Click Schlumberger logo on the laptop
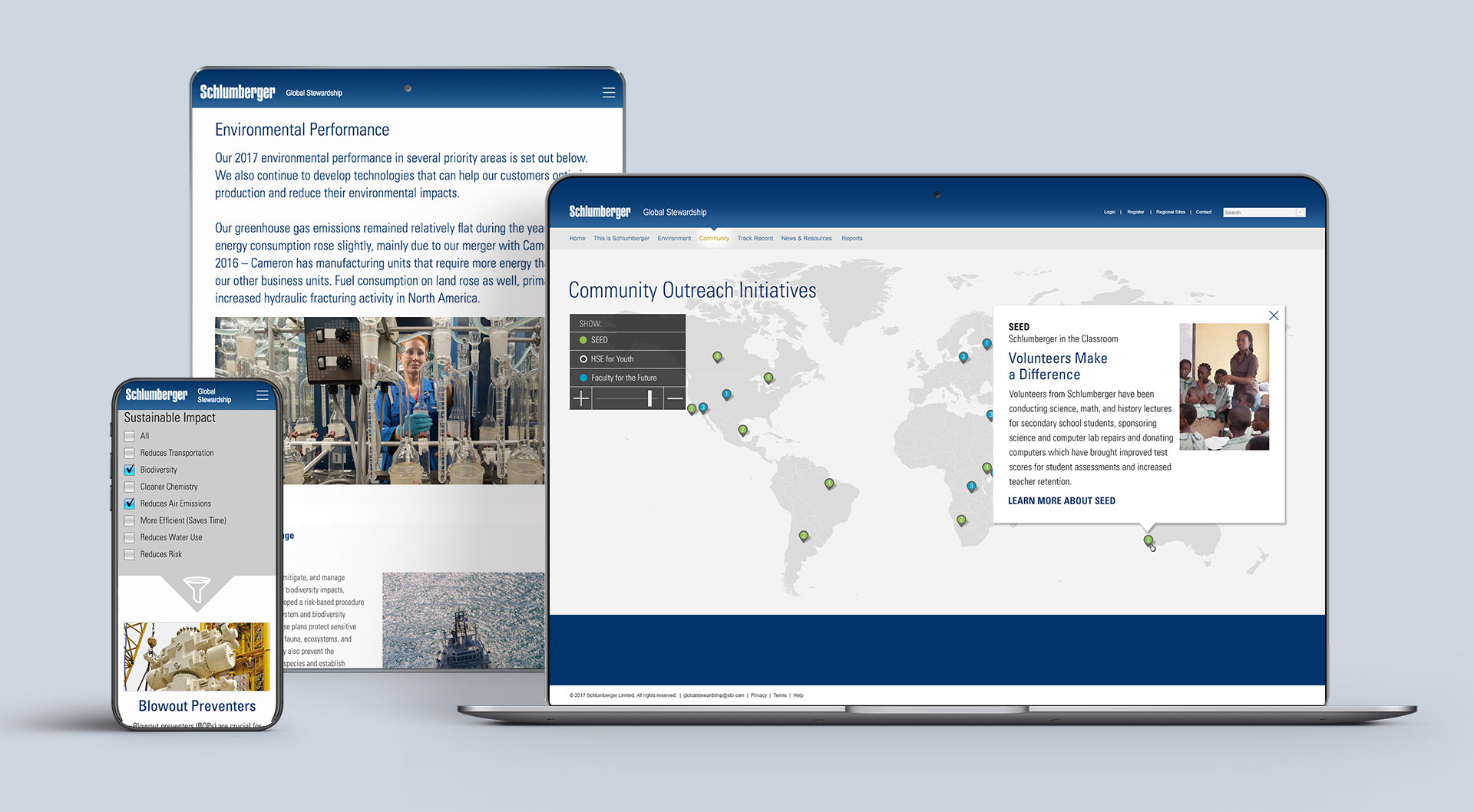This screenshot has width=1474, height=812. (600, 212)
